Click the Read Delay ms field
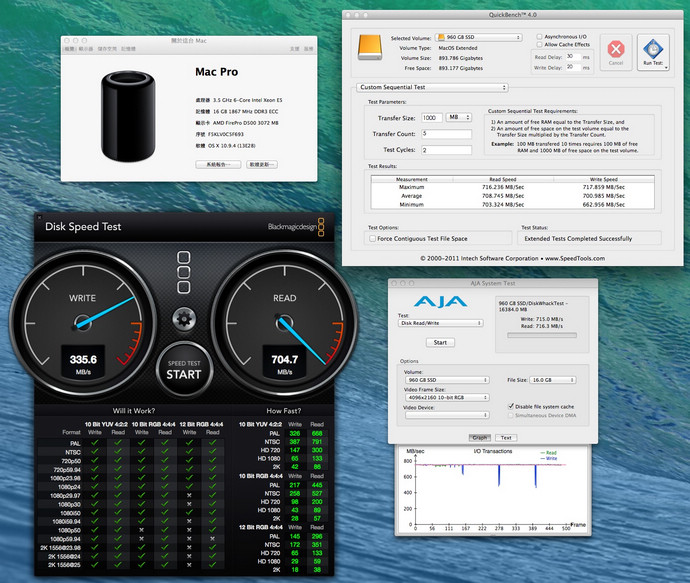The image size is (690, 583). [x=573, y=57]
